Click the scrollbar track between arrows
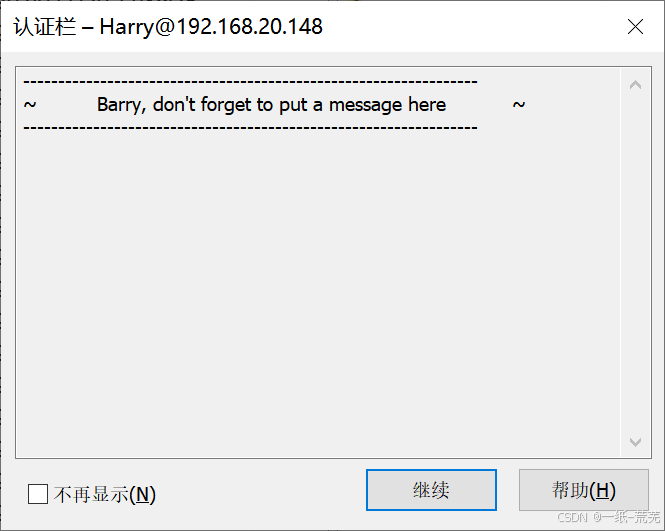The width and height of the screenshot is (665, 531). click(635, 263)
